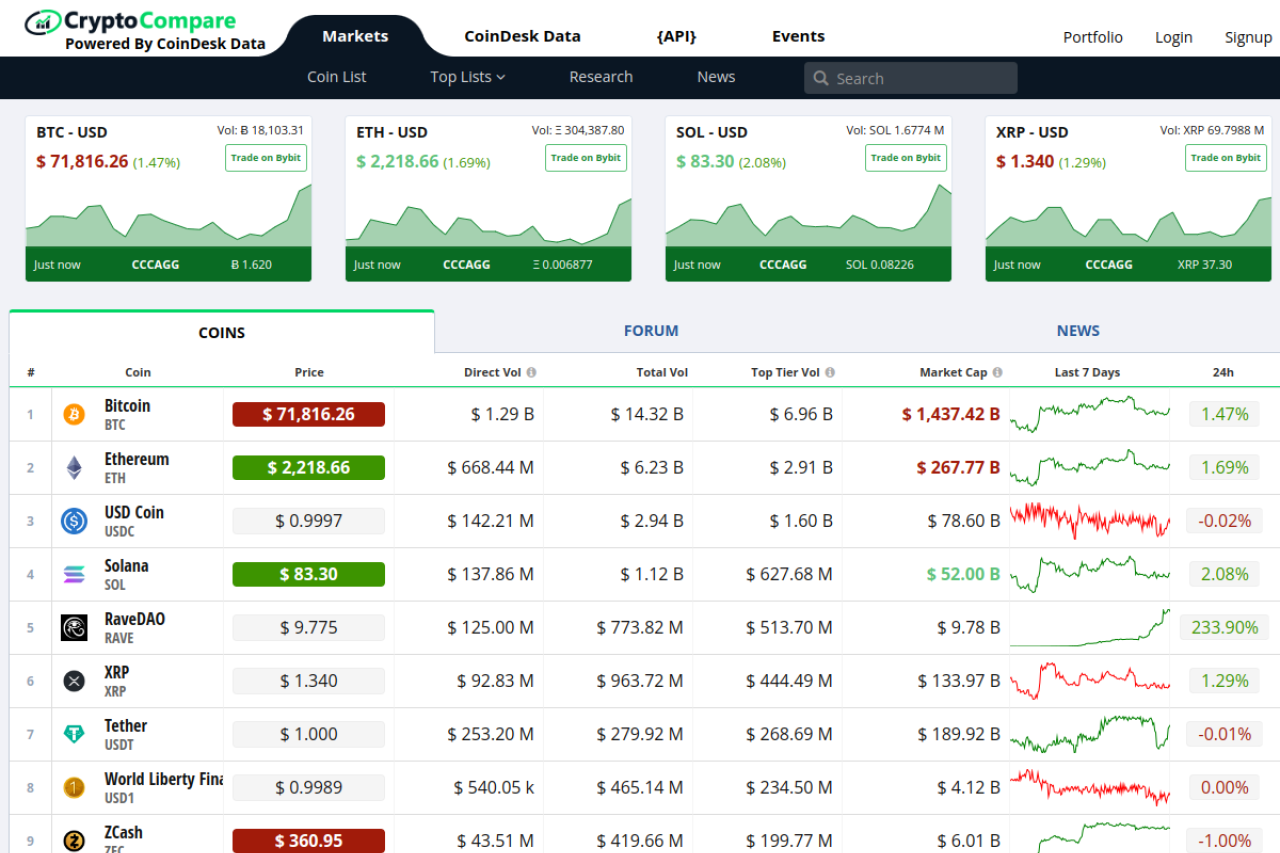Open the CoinDesk Data menu
The image size is (1280, 853).
coord(522,36)
